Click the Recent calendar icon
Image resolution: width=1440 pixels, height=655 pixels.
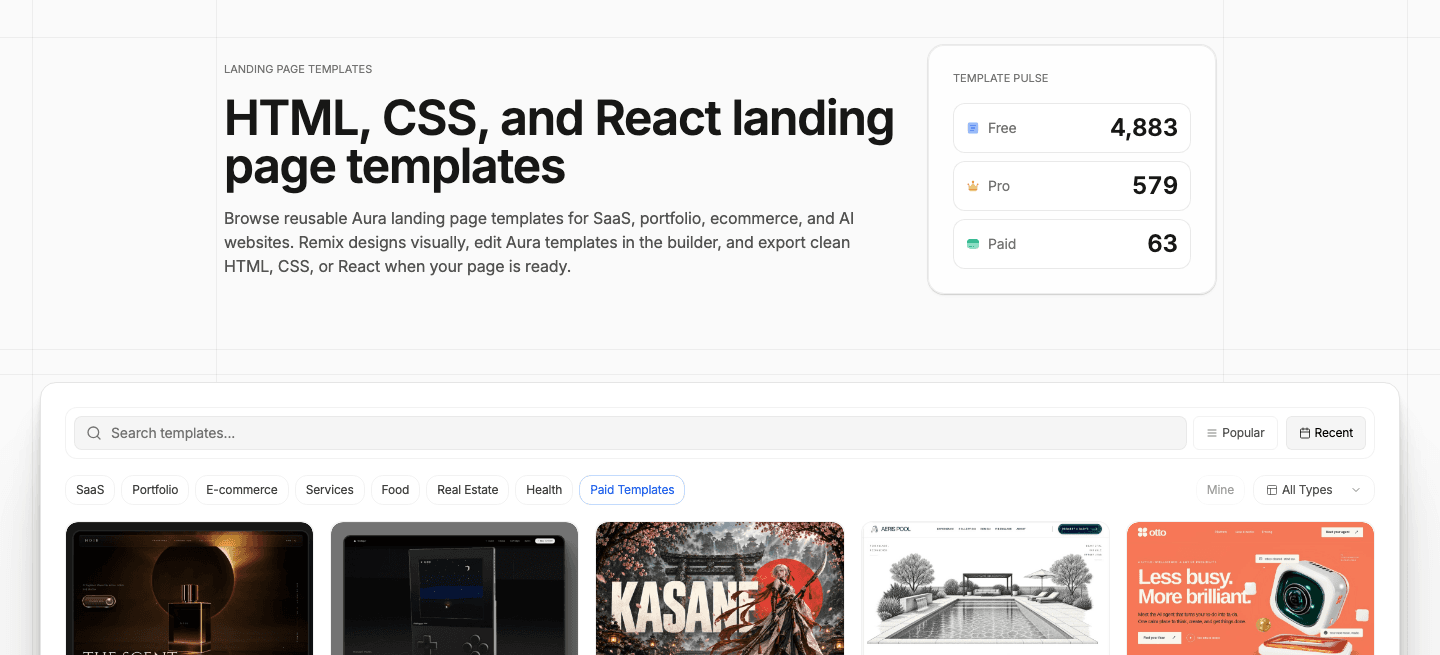pyautogui.click(x=1305, y=433)
